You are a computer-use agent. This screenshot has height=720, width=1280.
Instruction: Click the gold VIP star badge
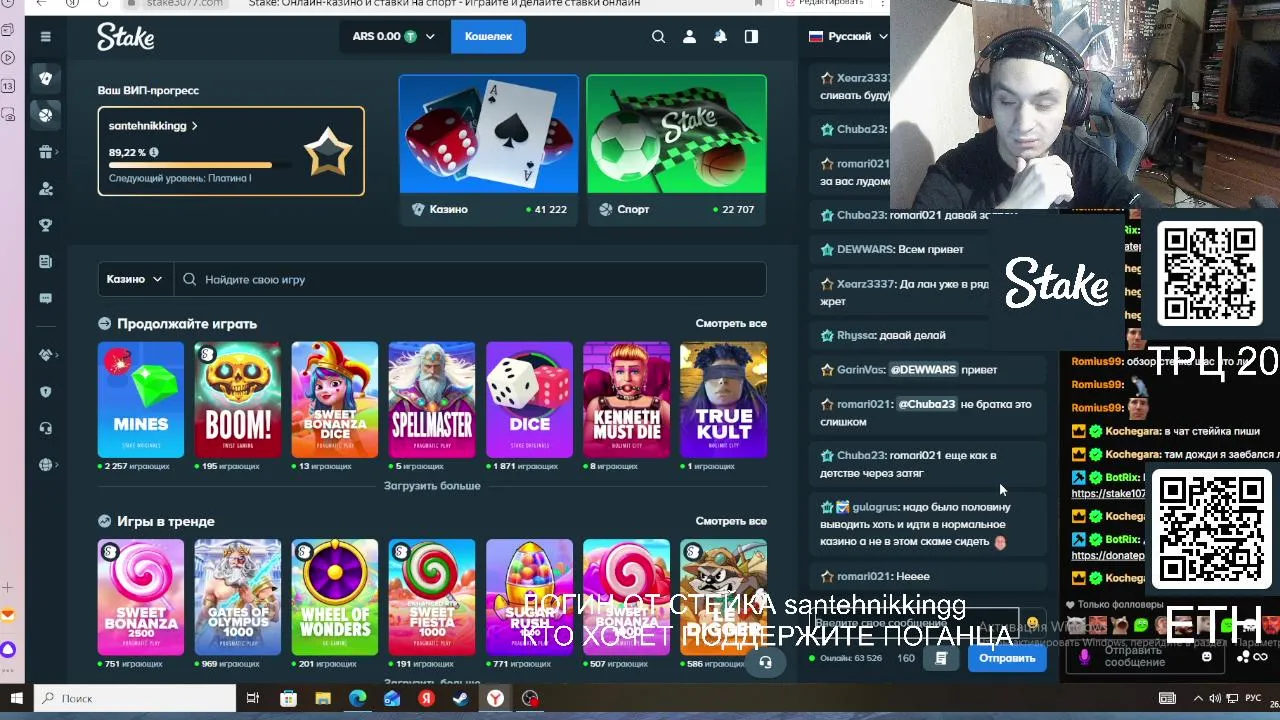pyautogui.click(x=328, y=152)
